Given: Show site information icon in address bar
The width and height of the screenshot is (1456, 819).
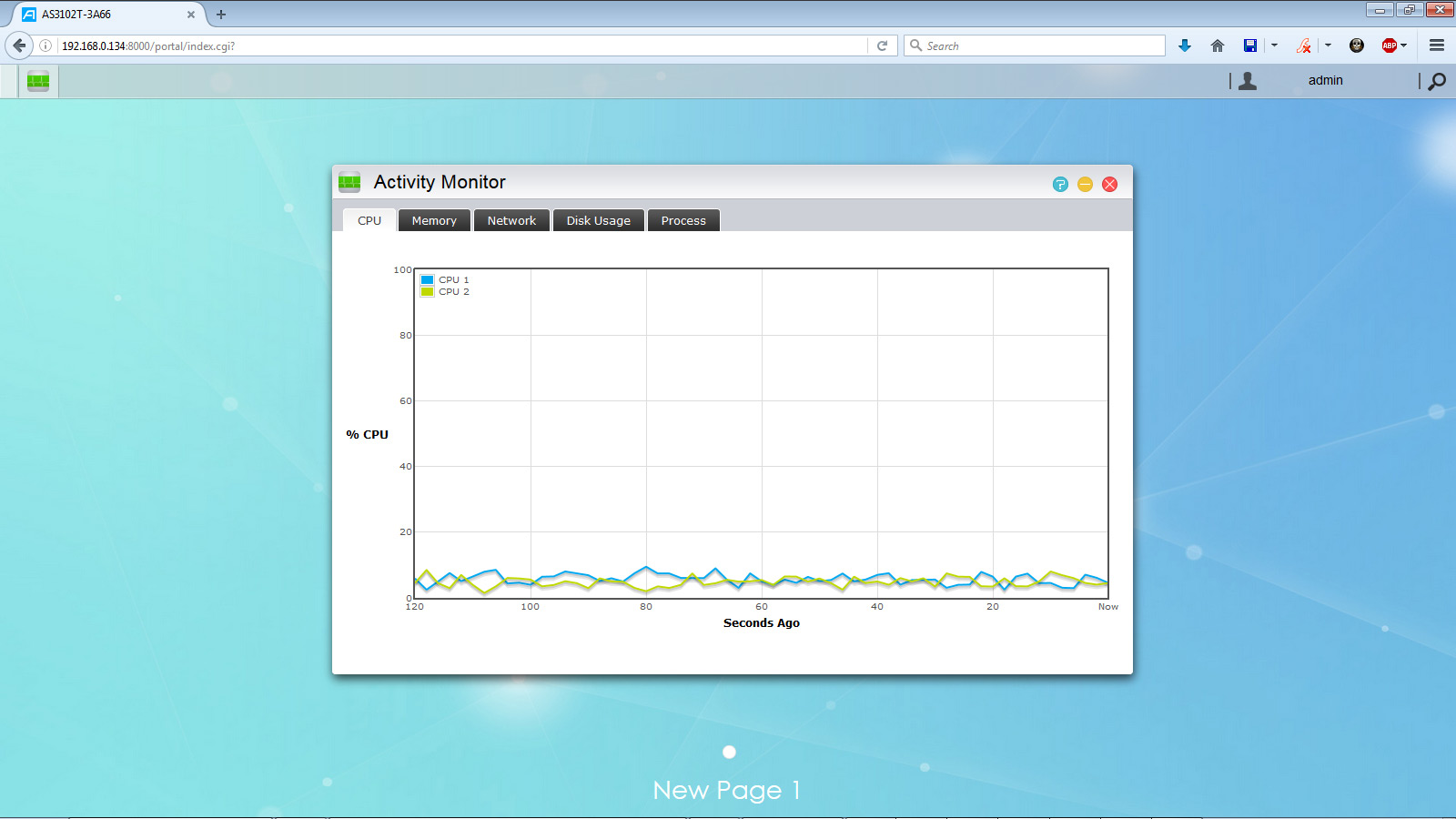Looking at the screenshot, I should (45, 45).
